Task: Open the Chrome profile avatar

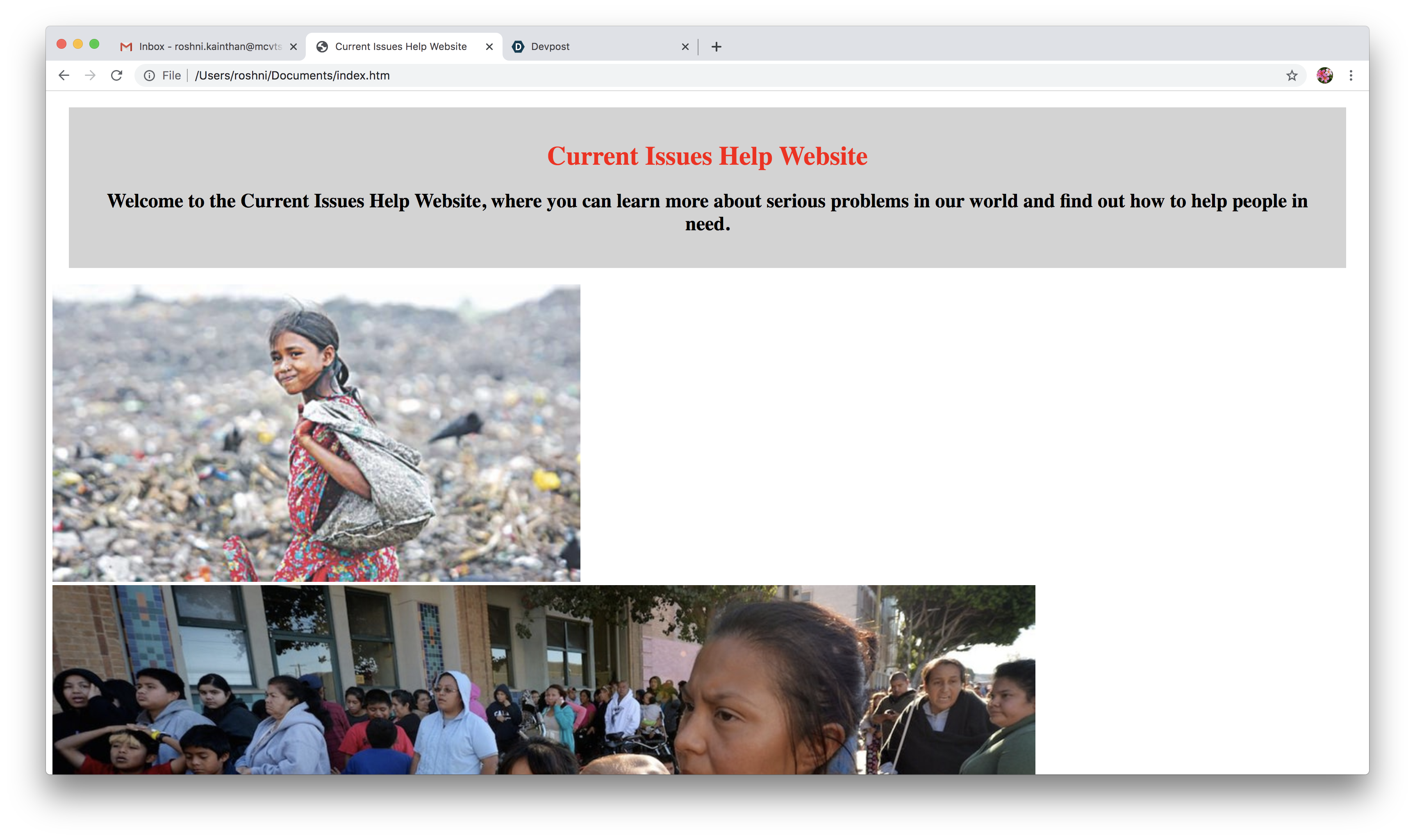Action: coord(1324,75)
